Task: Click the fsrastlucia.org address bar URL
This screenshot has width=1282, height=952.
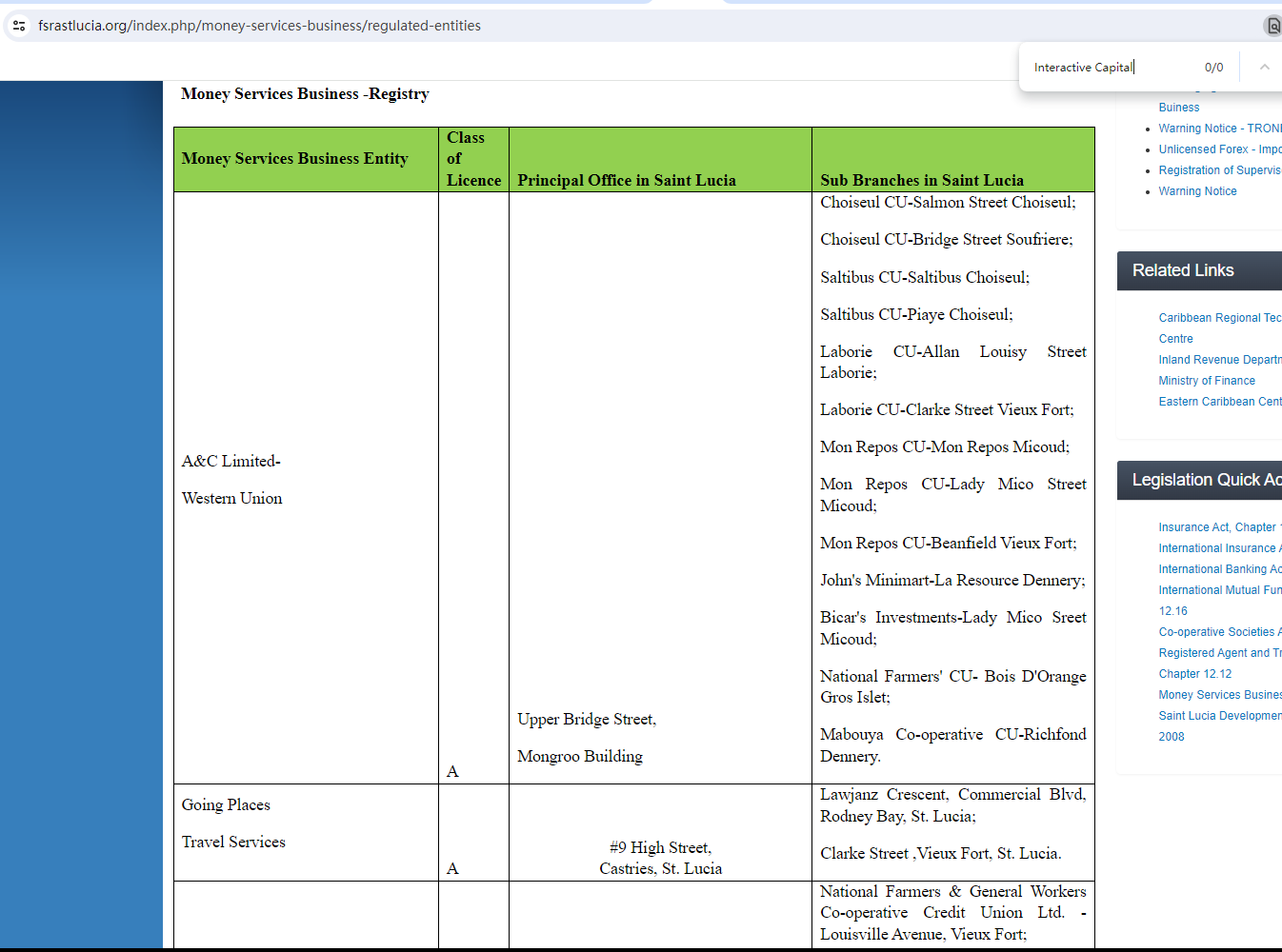Action: click(259, 26)
